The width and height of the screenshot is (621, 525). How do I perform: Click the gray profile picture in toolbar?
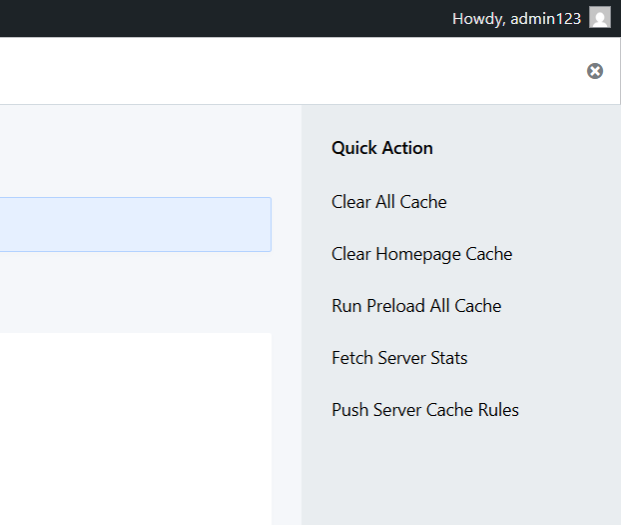tap(600, 17)
